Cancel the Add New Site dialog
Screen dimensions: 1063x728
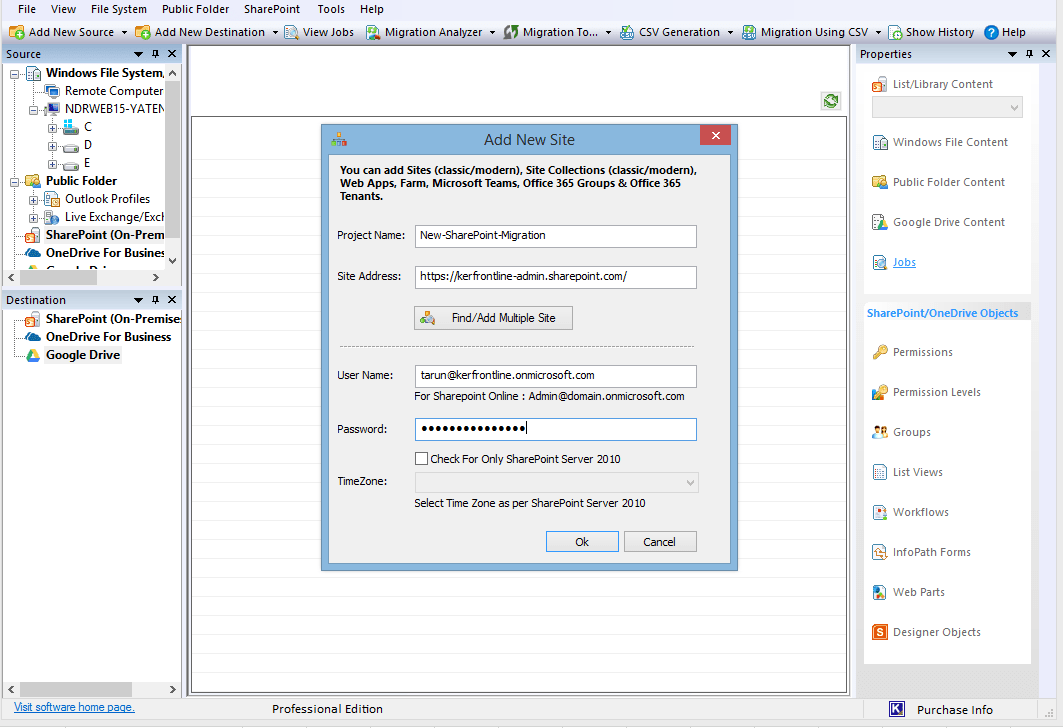click(x=660, y=542)
